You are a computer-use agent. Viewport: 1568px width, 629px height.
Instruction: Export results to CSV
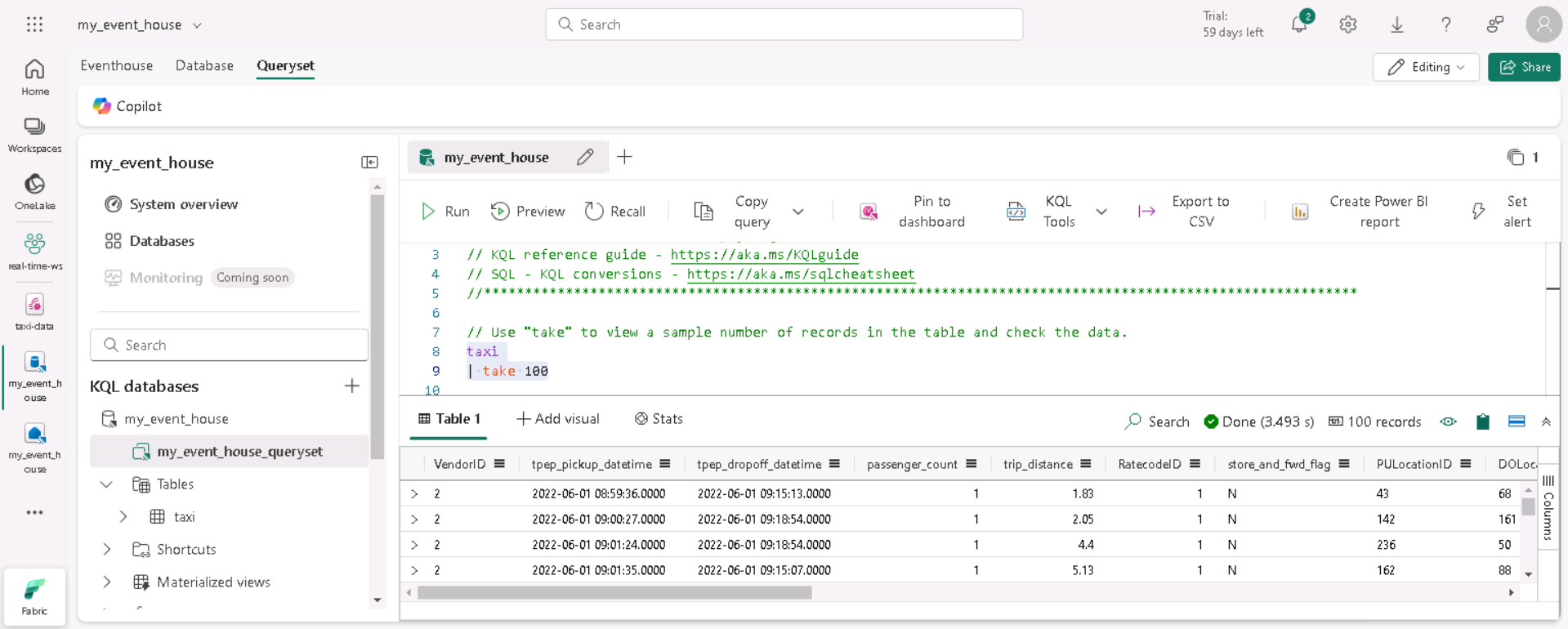tap(1184, 212)
